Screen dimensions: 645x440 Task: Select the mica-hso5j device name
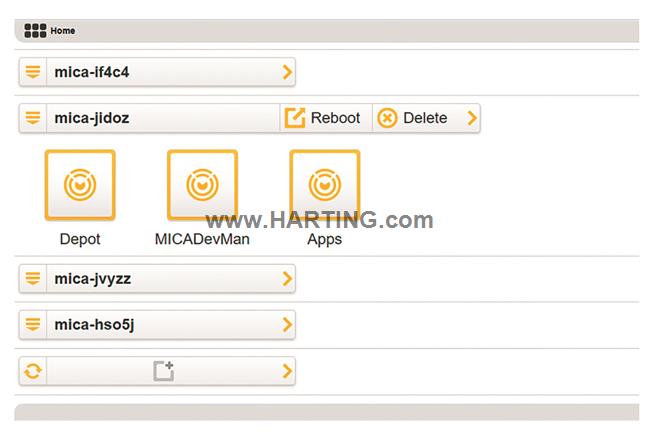coord(94,325)
